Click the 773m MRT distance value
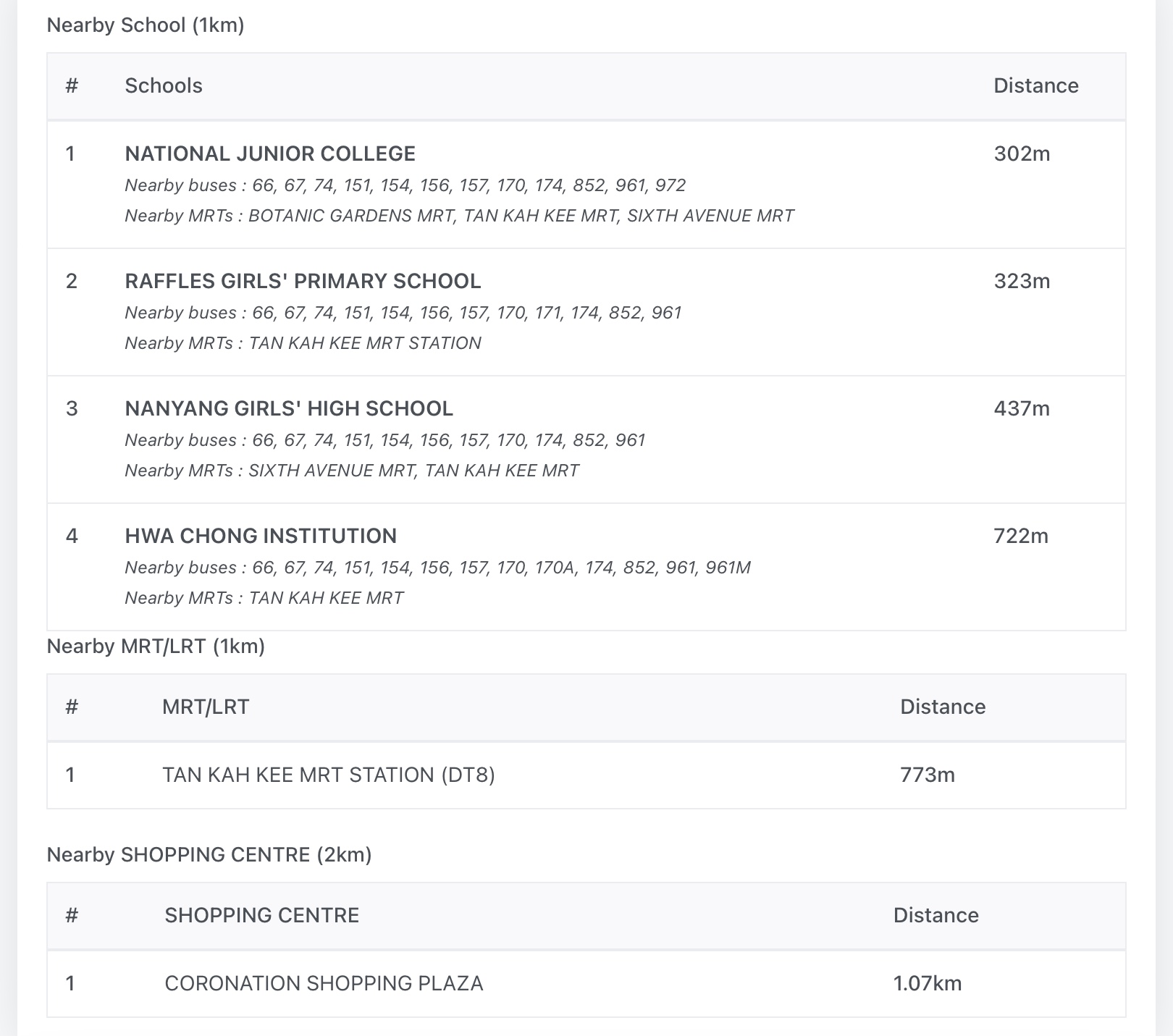 (x=928, y=775)
